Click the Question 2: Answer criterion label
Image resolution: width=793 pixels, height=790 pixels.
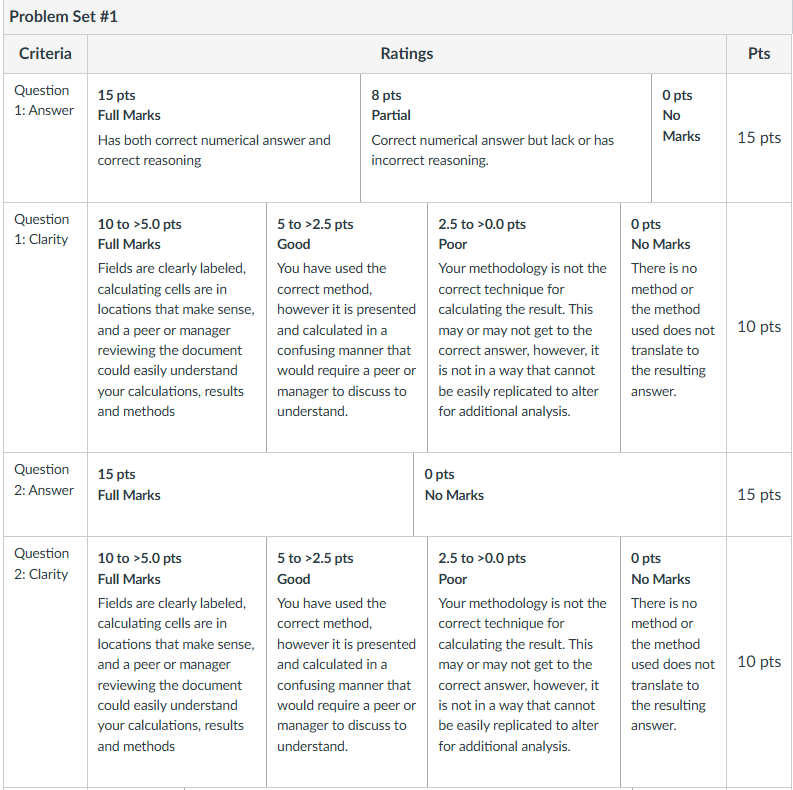(x=44, y=479)
